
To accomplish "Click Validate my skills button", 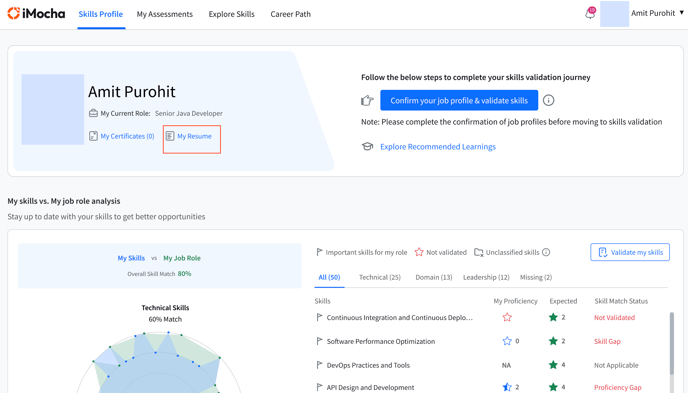I will tap(630, 252).
